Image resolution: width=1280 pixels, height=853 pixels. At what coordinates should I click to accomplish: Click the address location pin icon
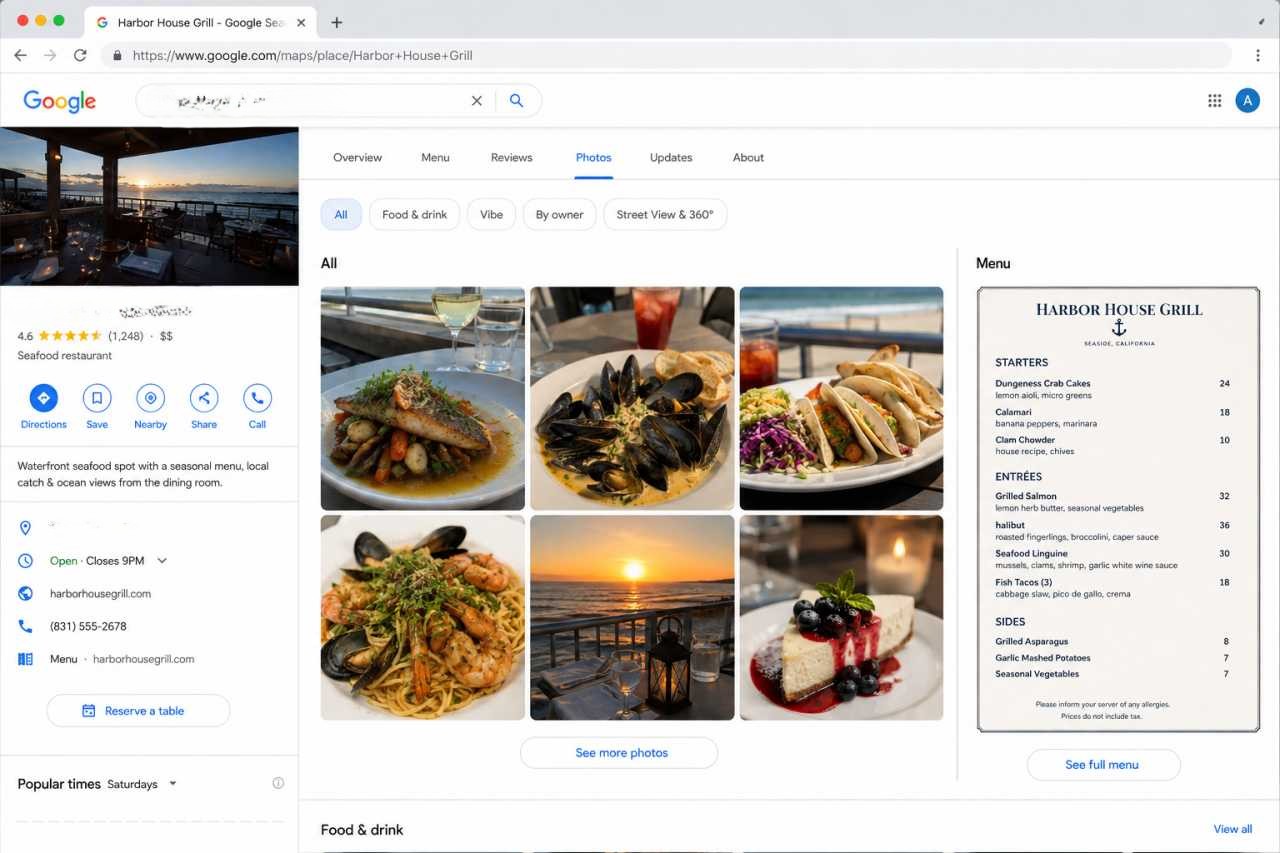26,527
